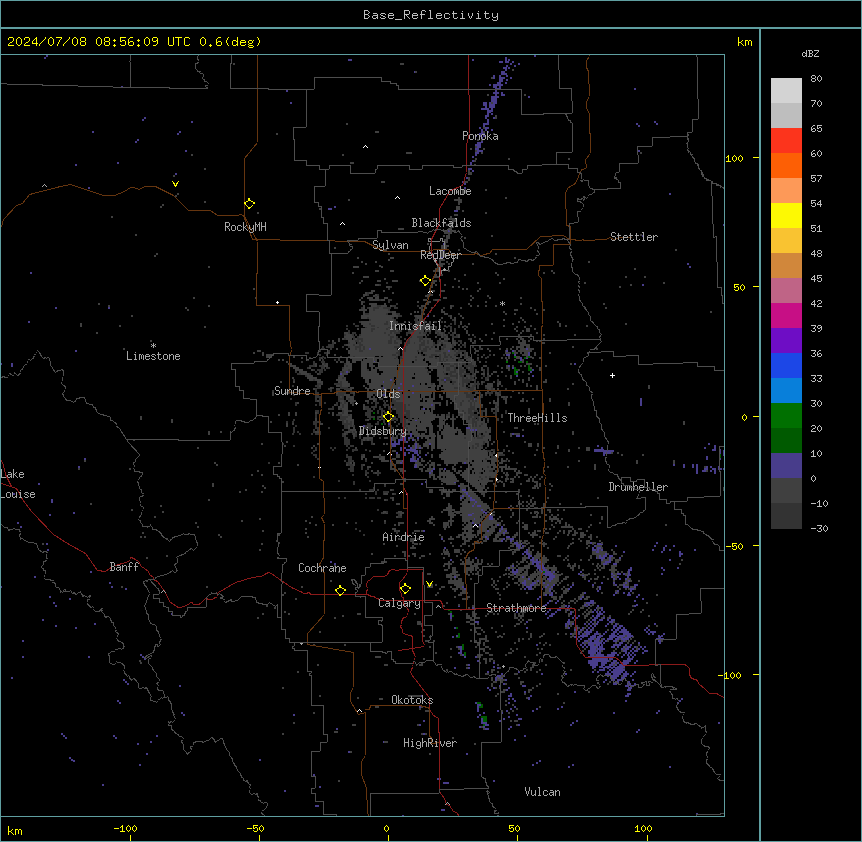
Task: Click the Airdrie label
Action: (403, 537)
